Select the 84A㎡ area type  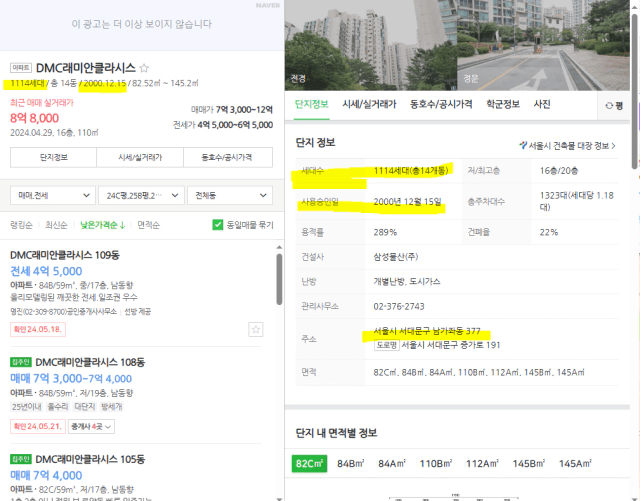(x=391, y=464)
